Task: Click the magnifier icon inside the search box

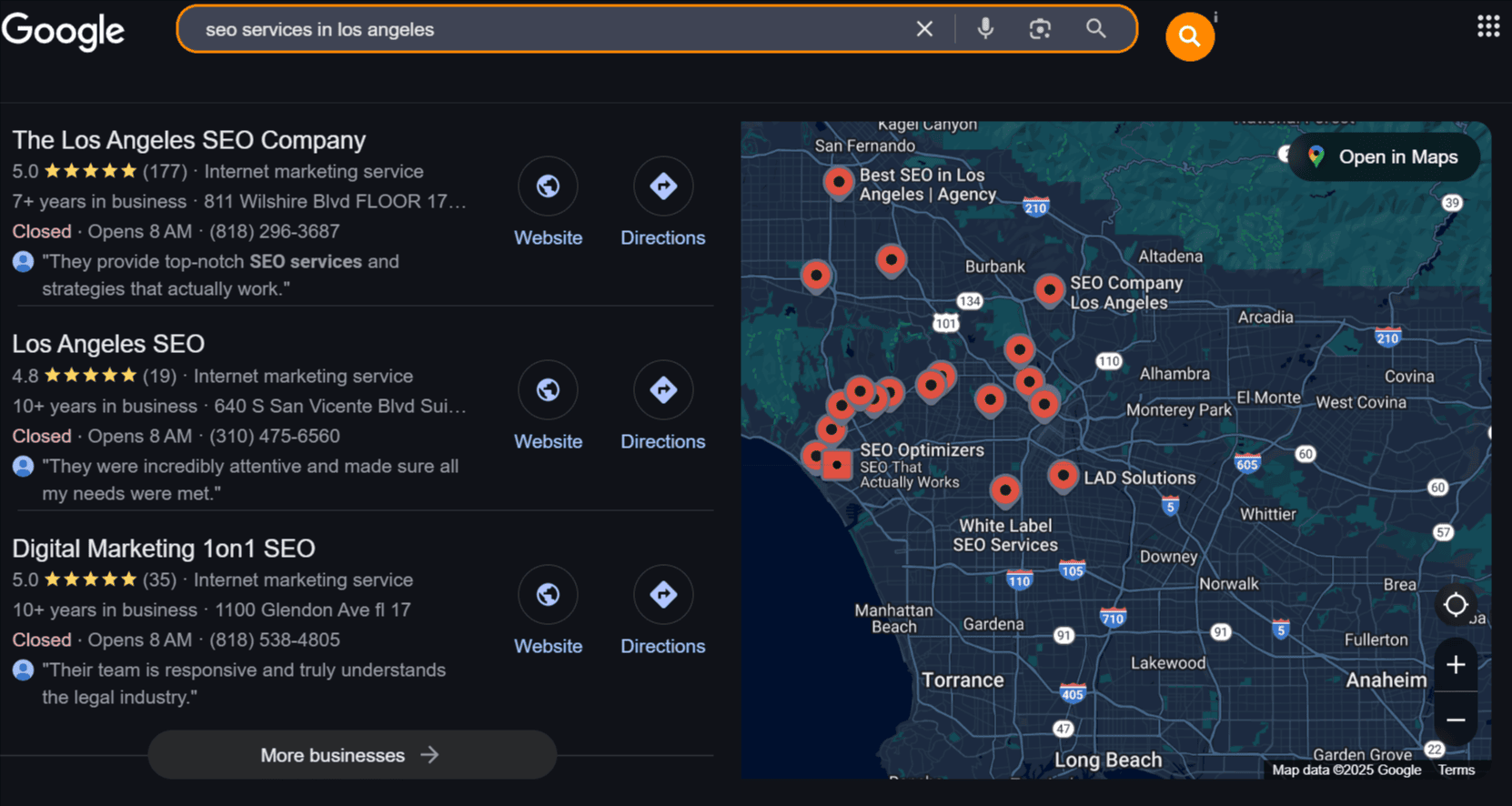Action: click(1096, 29)
